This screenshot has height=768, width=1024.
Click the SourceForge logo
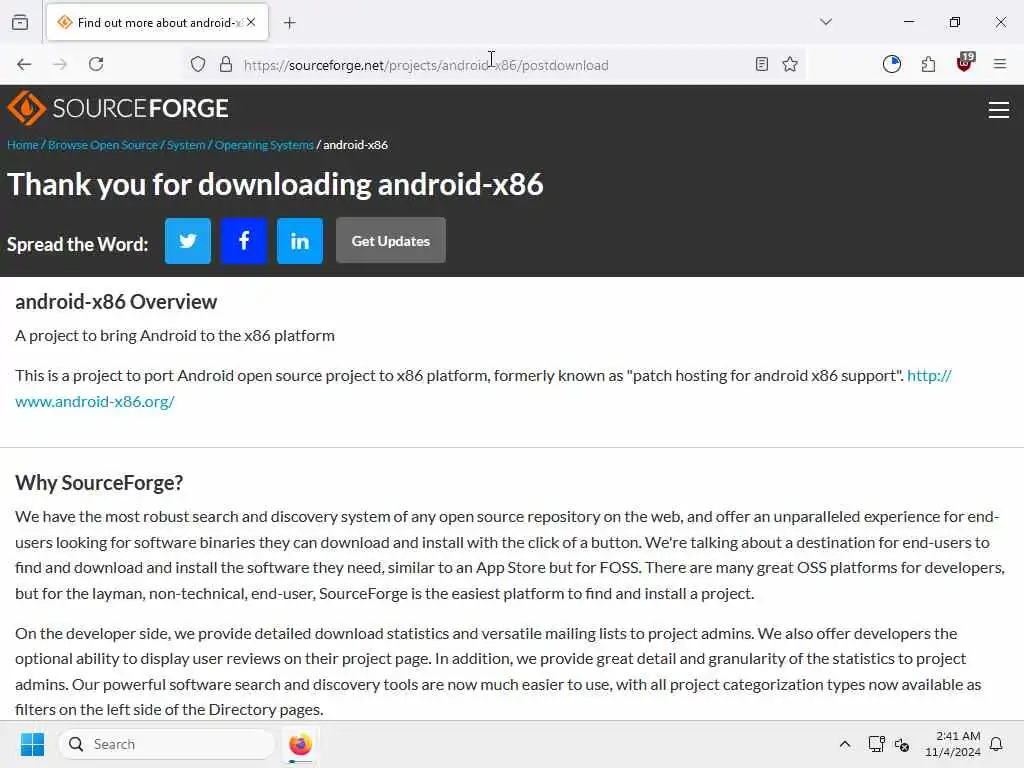click(x=118, y=108)
